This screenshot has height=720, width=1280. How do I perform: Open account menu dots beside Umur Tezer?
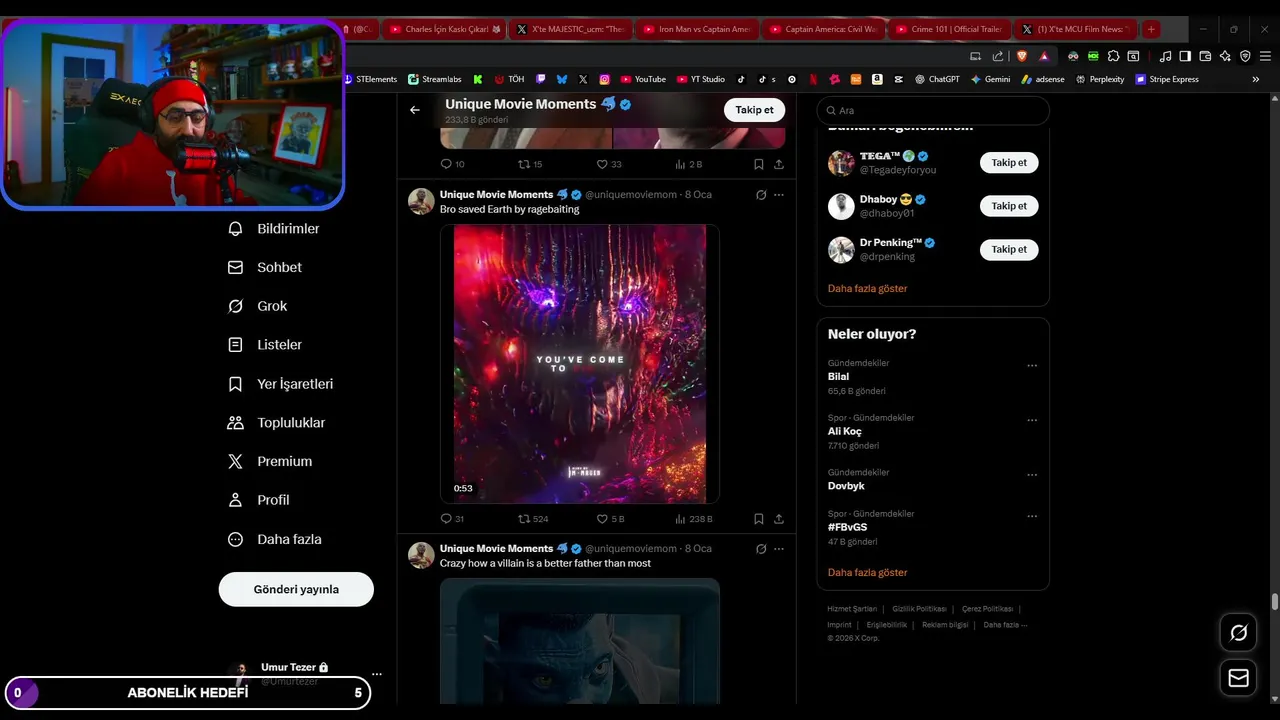click(377, 674)
